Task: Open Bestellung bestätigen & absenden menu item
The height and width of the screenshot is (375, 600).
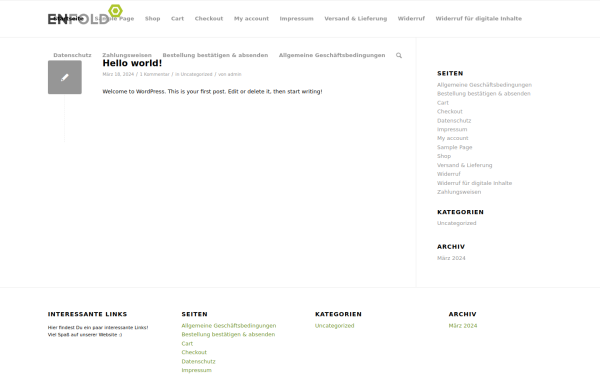Action: (x=215, y=55)
